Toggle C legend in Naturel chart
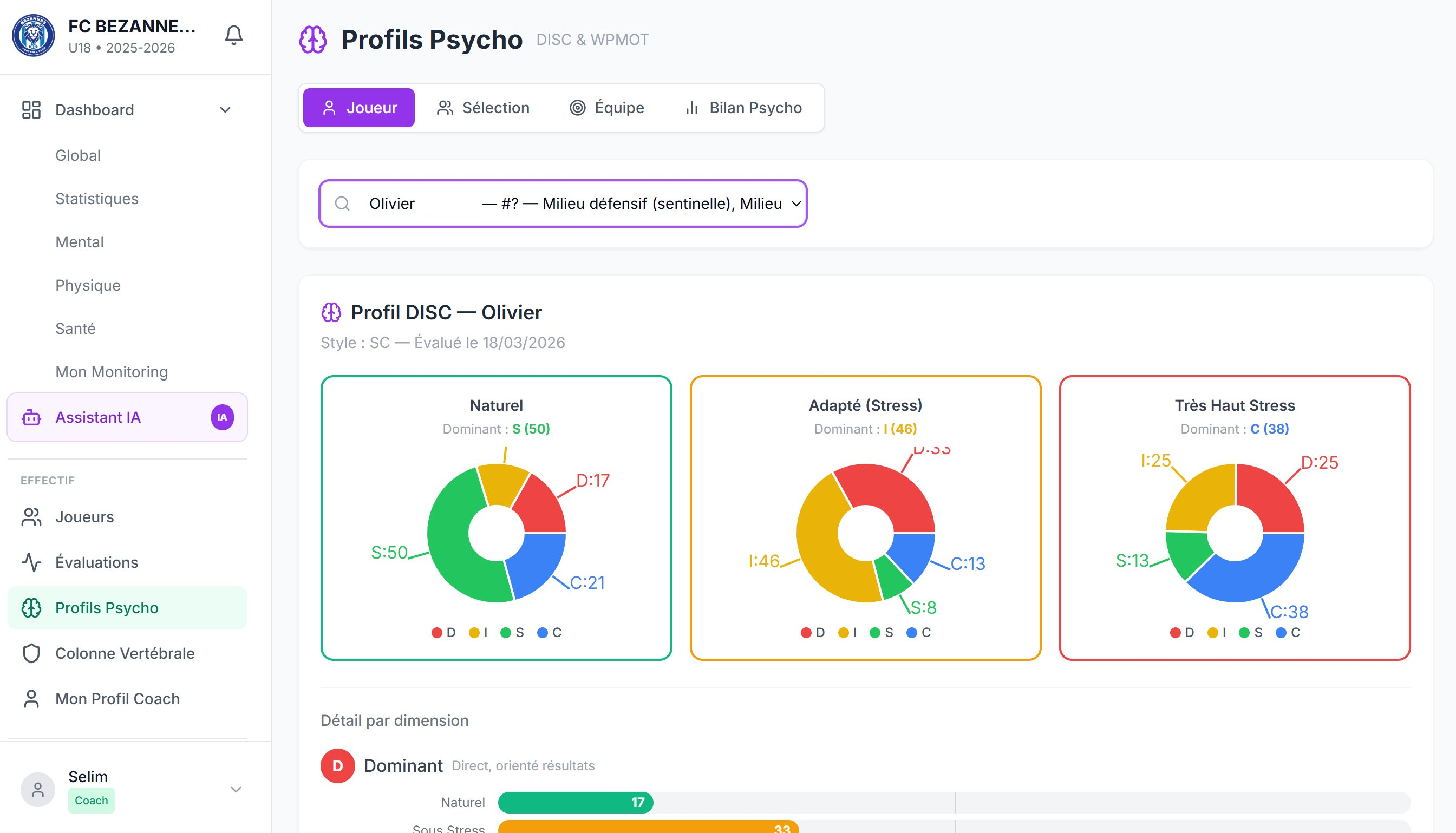 550,633
